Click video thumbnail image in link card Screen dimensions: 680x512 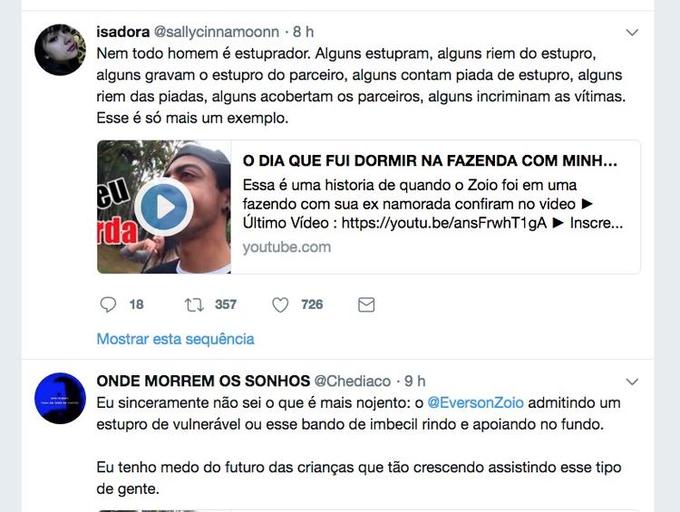pos(164,207)
